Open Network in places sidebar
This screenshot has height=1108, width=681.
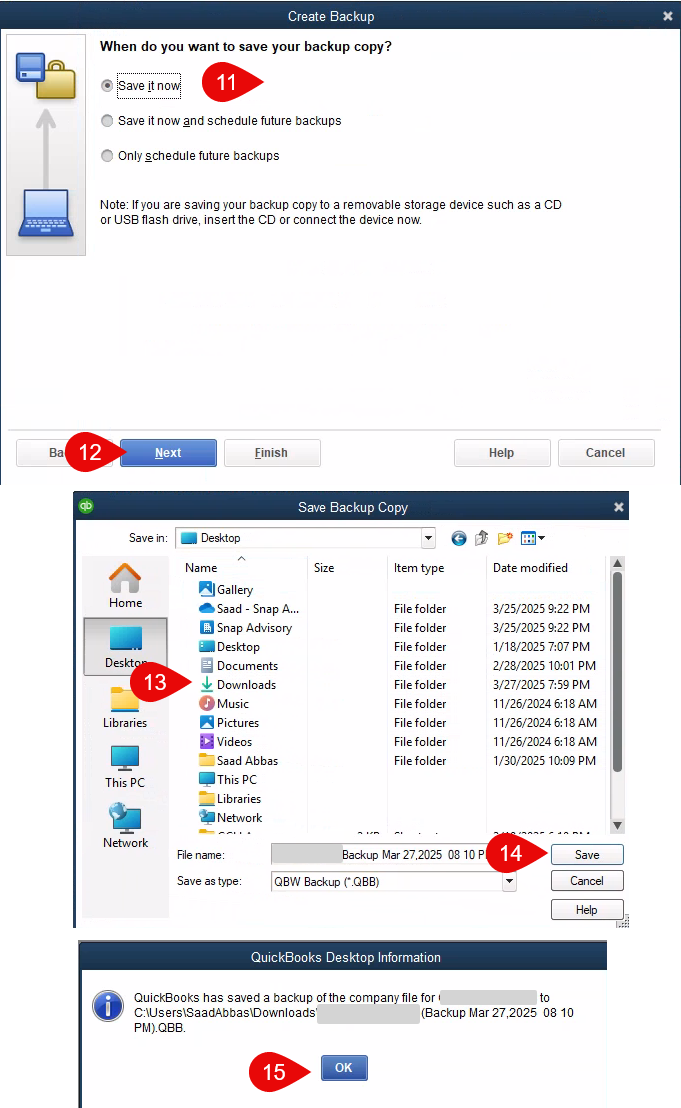point(125,826)
